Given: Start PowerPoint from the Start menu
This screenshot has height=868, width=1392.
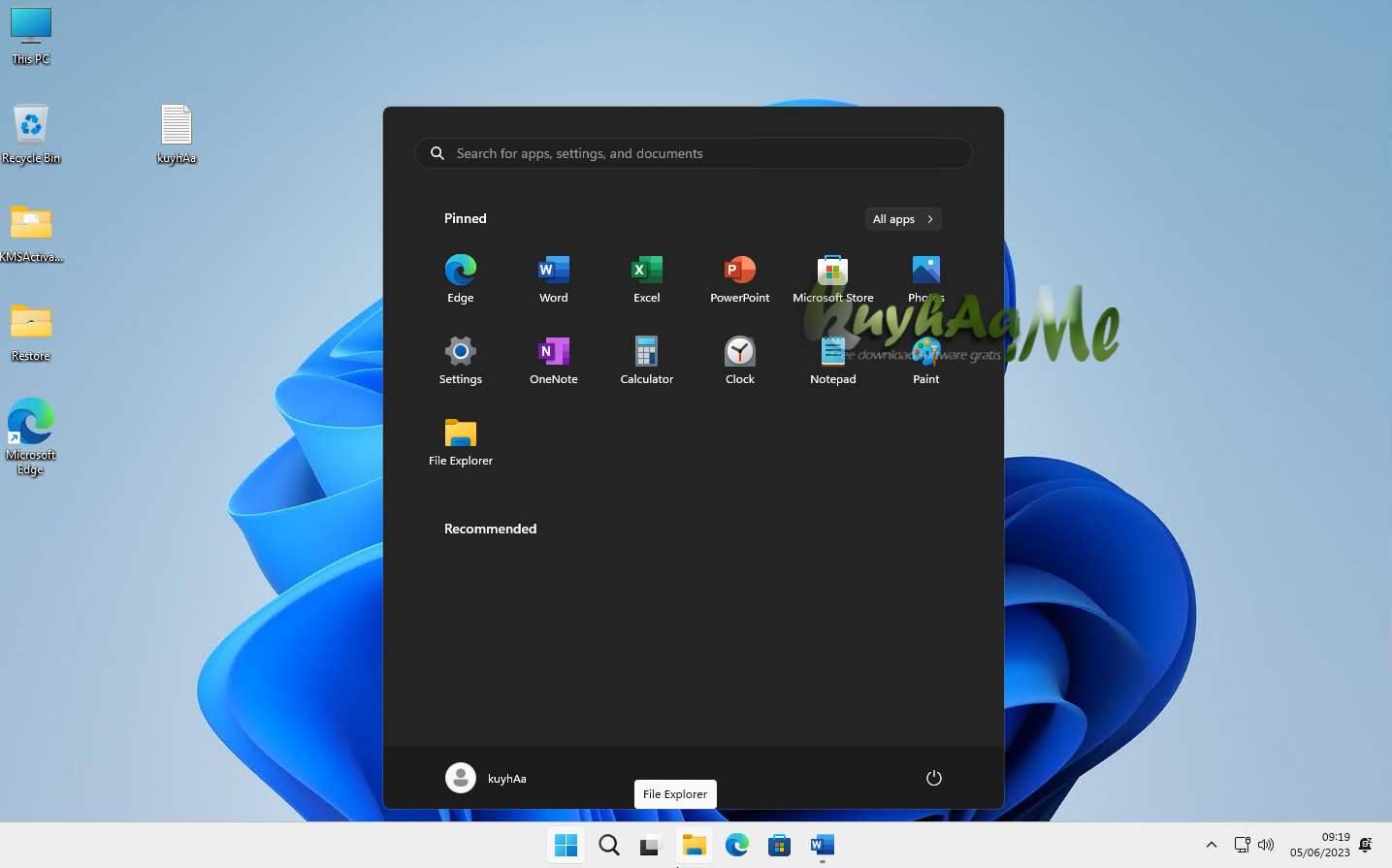Looking at the screenshot, I should [x=740, y=278].
